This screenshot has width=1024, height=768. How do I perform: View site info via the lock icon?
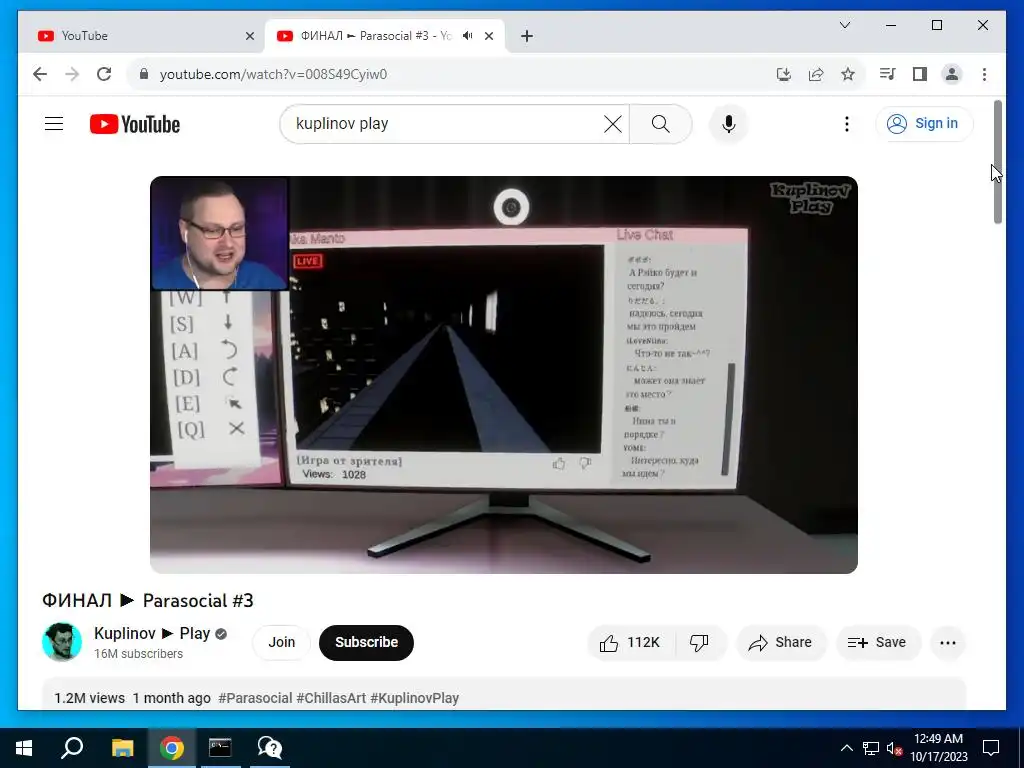[144, 74]
